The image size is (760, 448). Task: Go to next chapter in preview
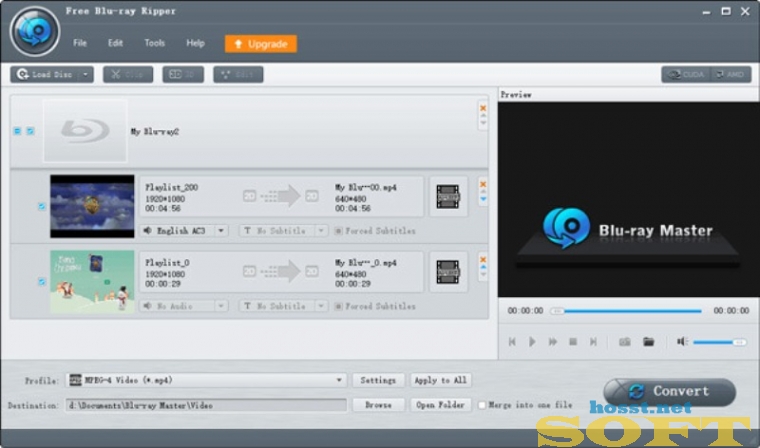pos(593,342)
